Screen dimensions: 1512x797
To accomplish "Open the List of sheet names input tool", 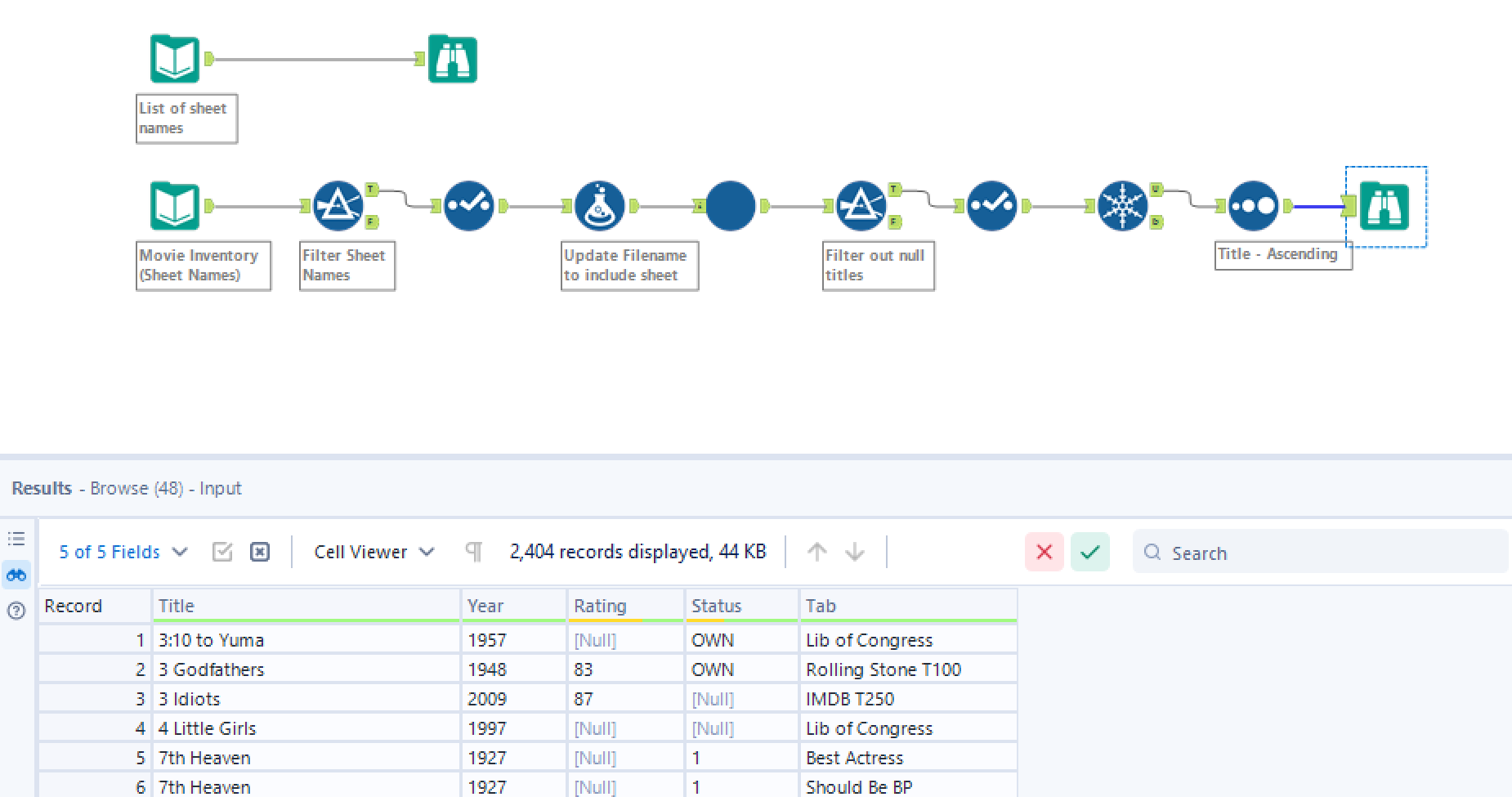I will [x=174, y=58].
